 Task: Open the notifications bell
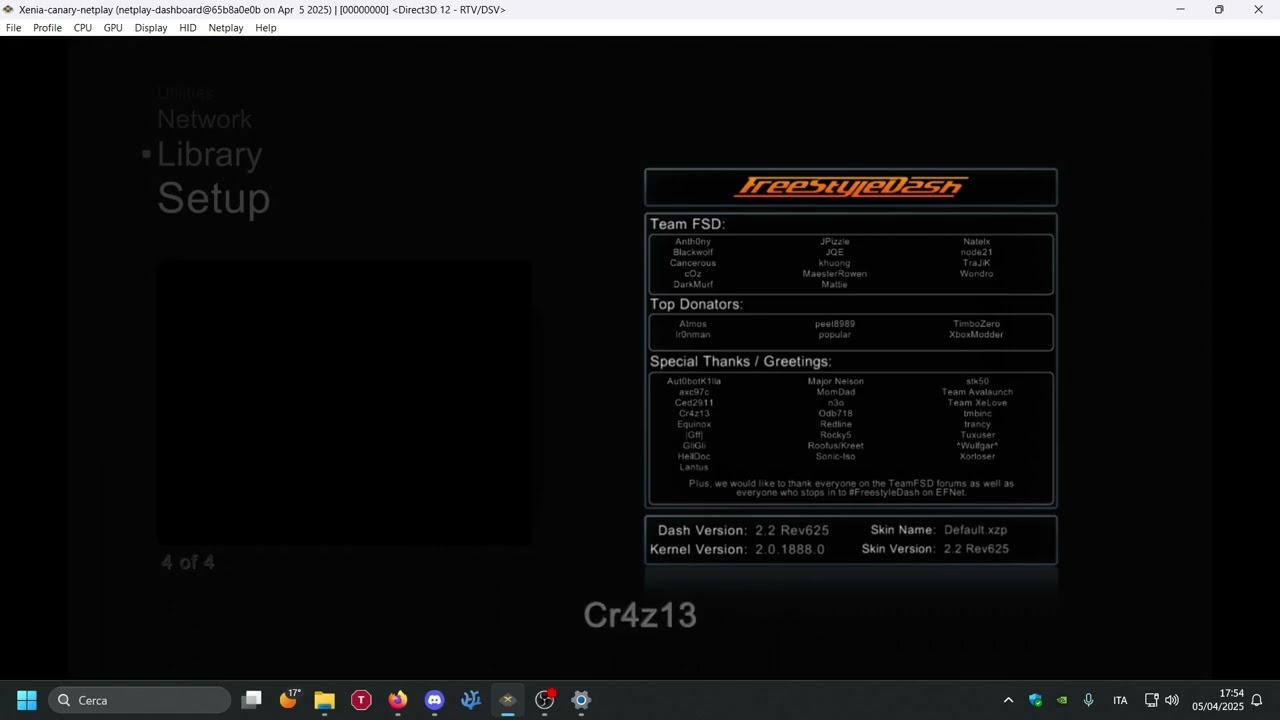1257,700
